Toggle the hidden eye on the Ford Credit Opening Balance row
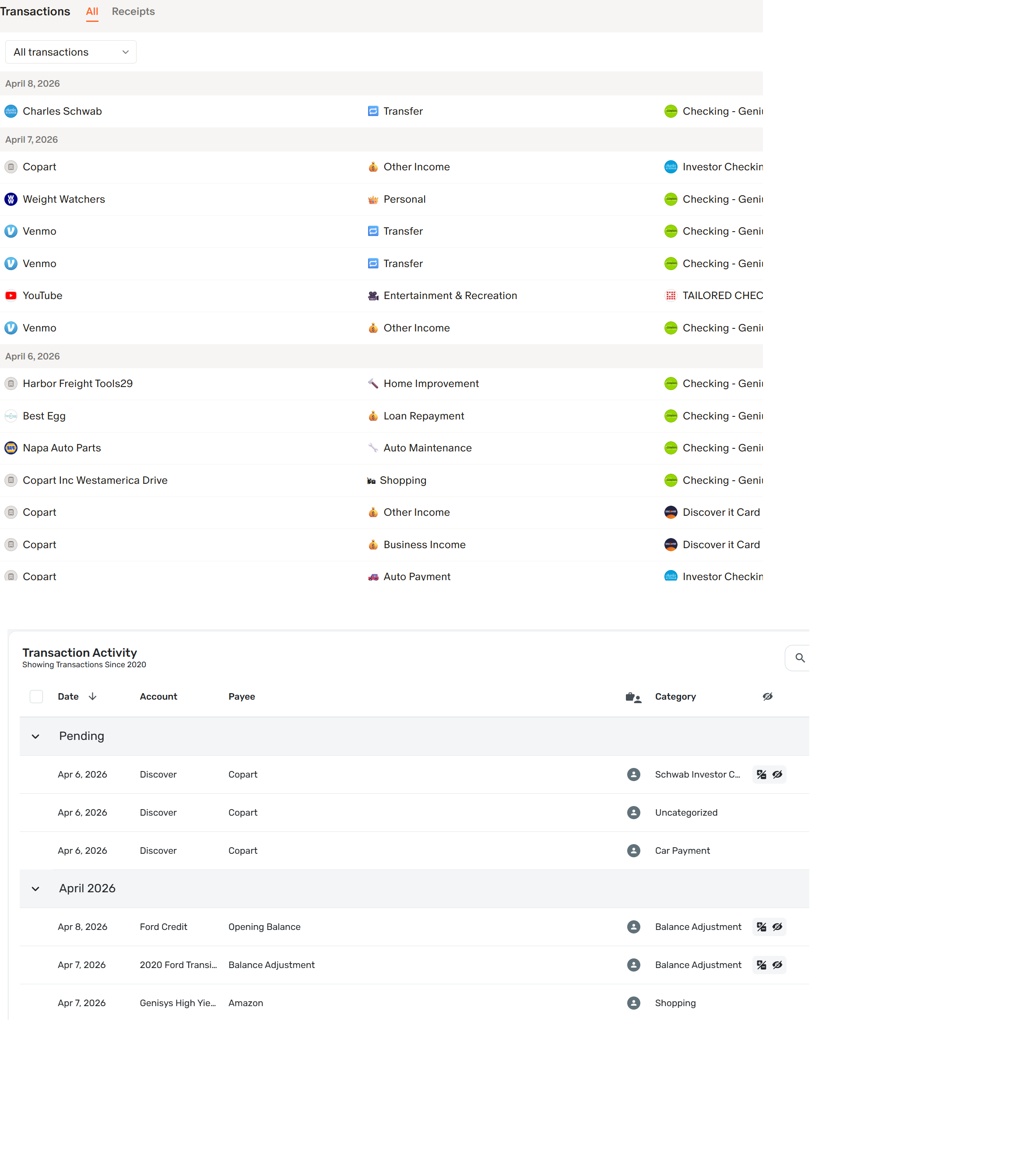Image resolution: width=1029 pixels, height=1176 pixels. click(777, 927)
